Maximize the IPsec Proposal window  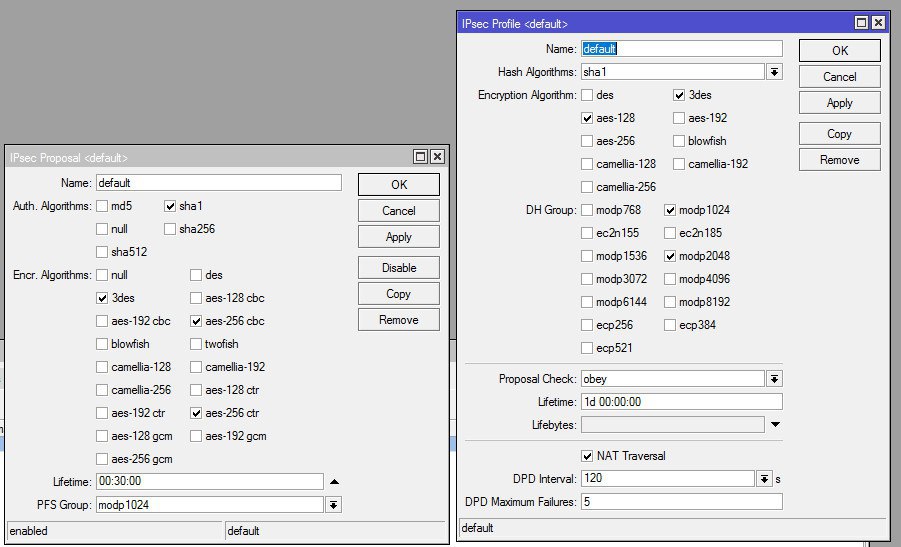click(421, 157)
